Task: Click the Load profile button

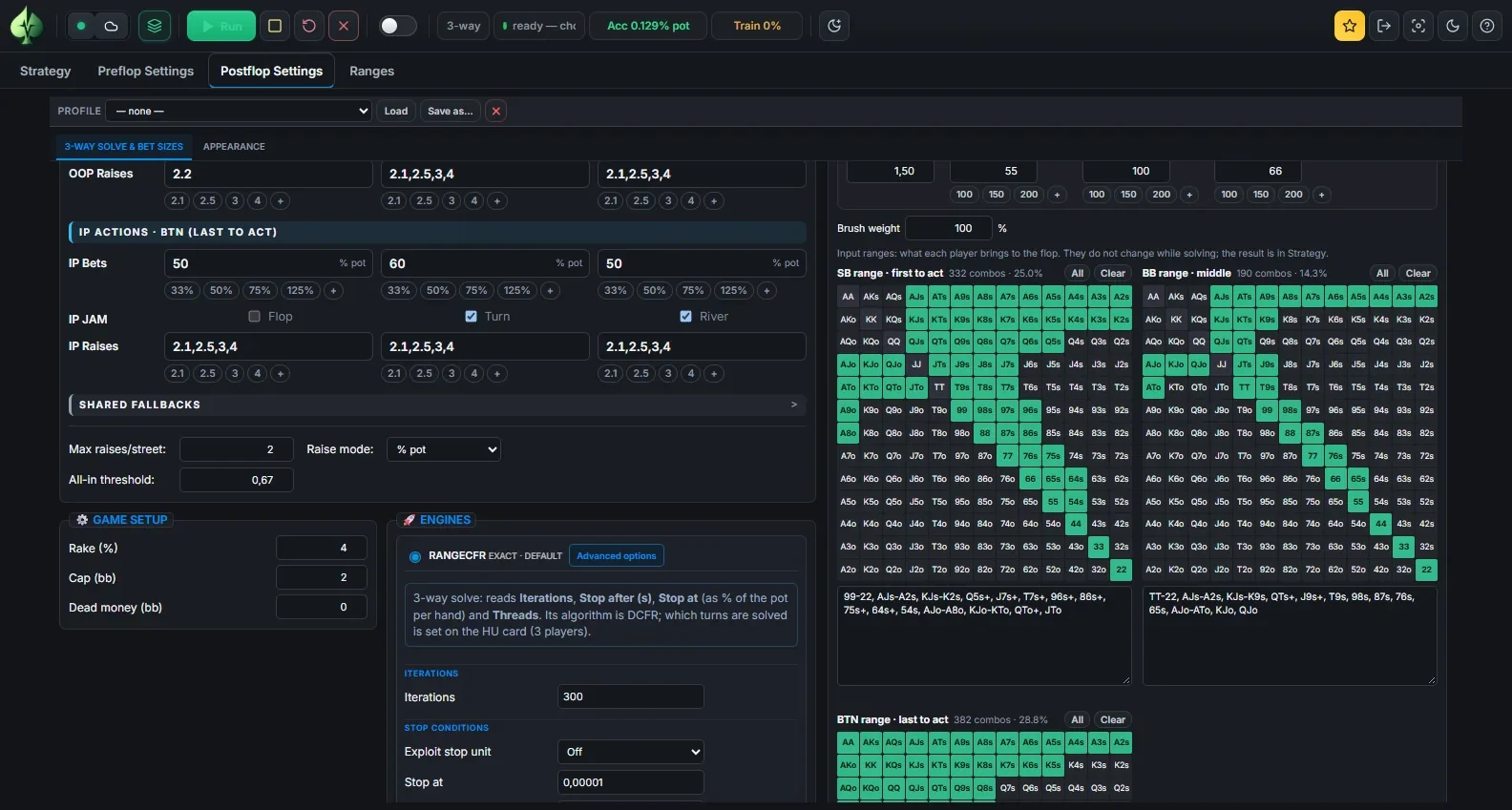Action: 396,111
